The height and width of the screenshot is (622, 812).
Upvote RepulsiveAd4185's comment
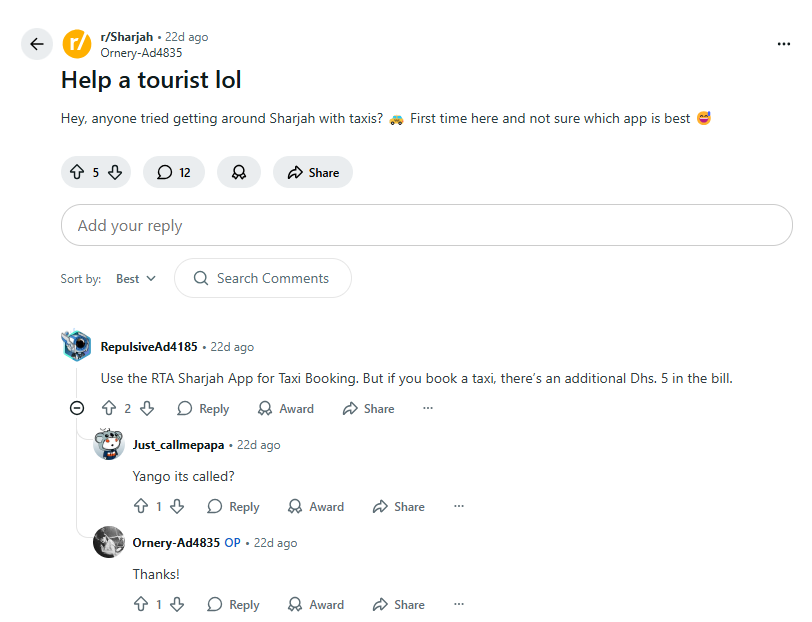click(x=109, y=408)
